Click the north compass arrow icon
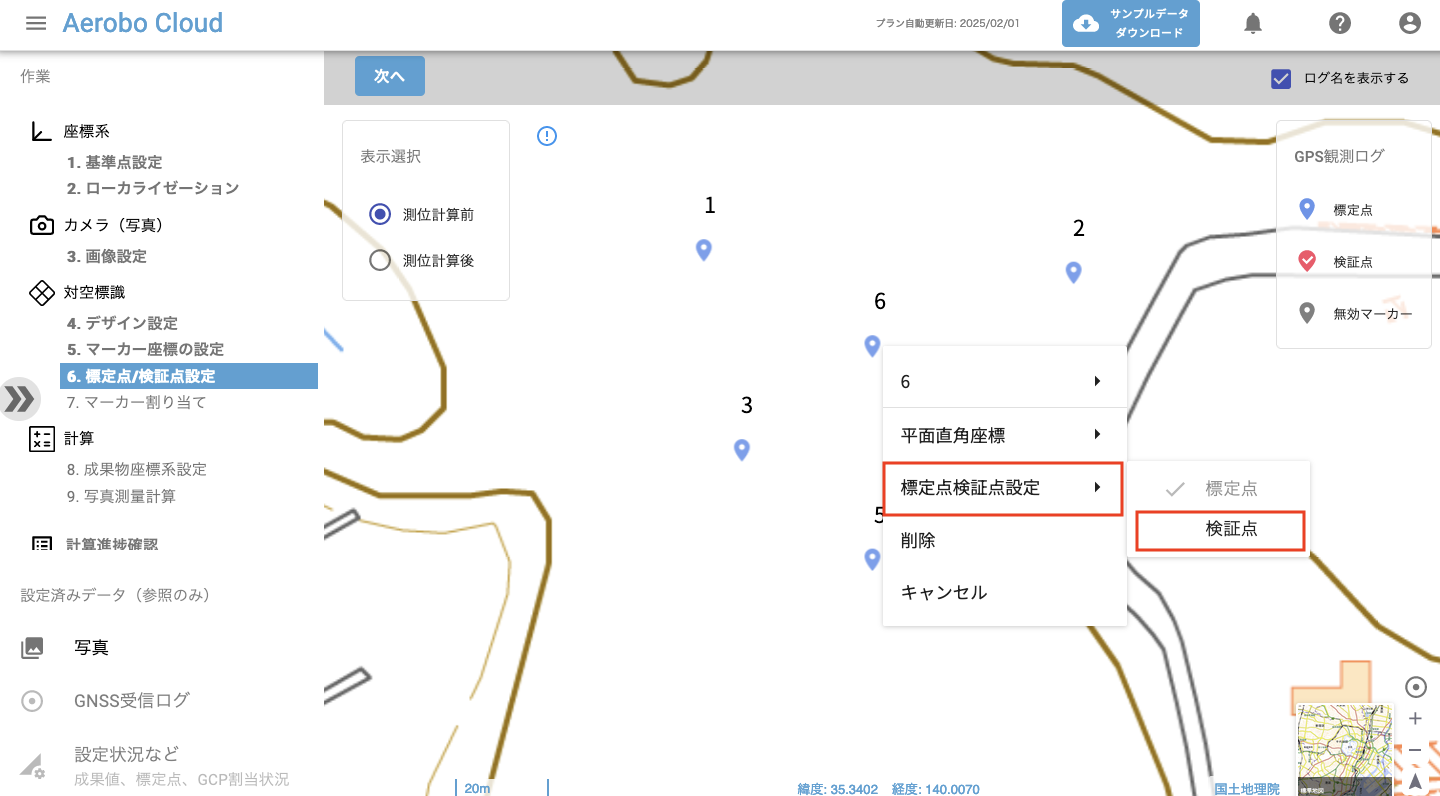 click(x=1415, y=781)
